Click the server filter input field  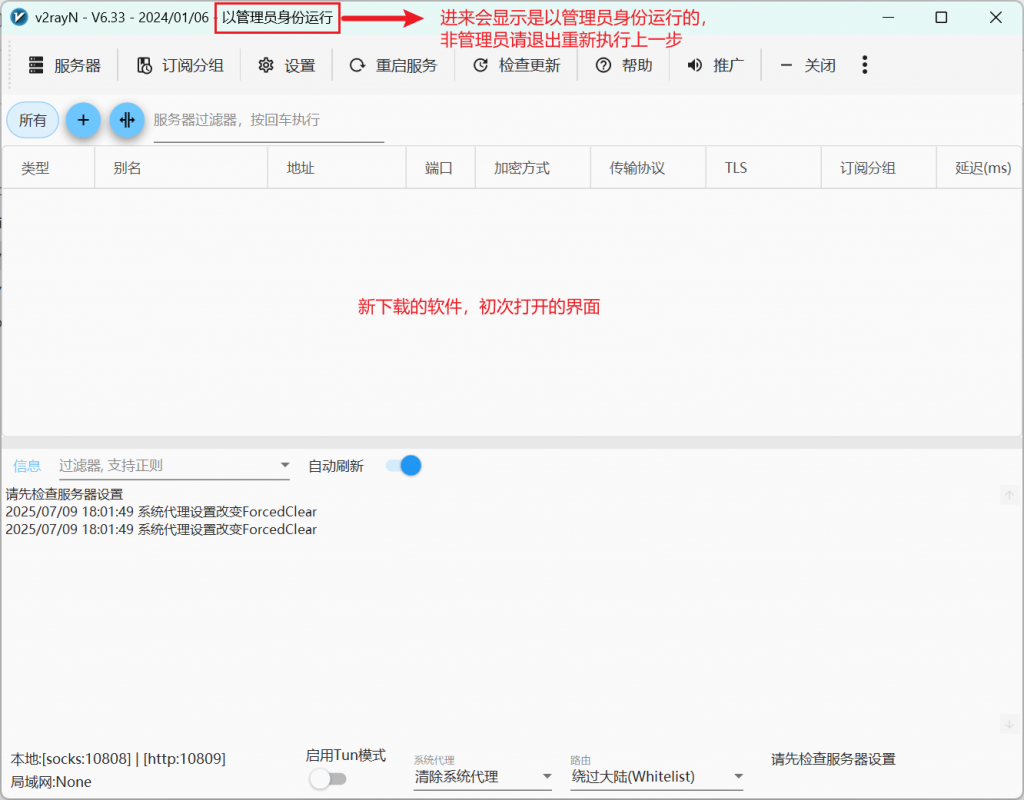coord(268,120)
